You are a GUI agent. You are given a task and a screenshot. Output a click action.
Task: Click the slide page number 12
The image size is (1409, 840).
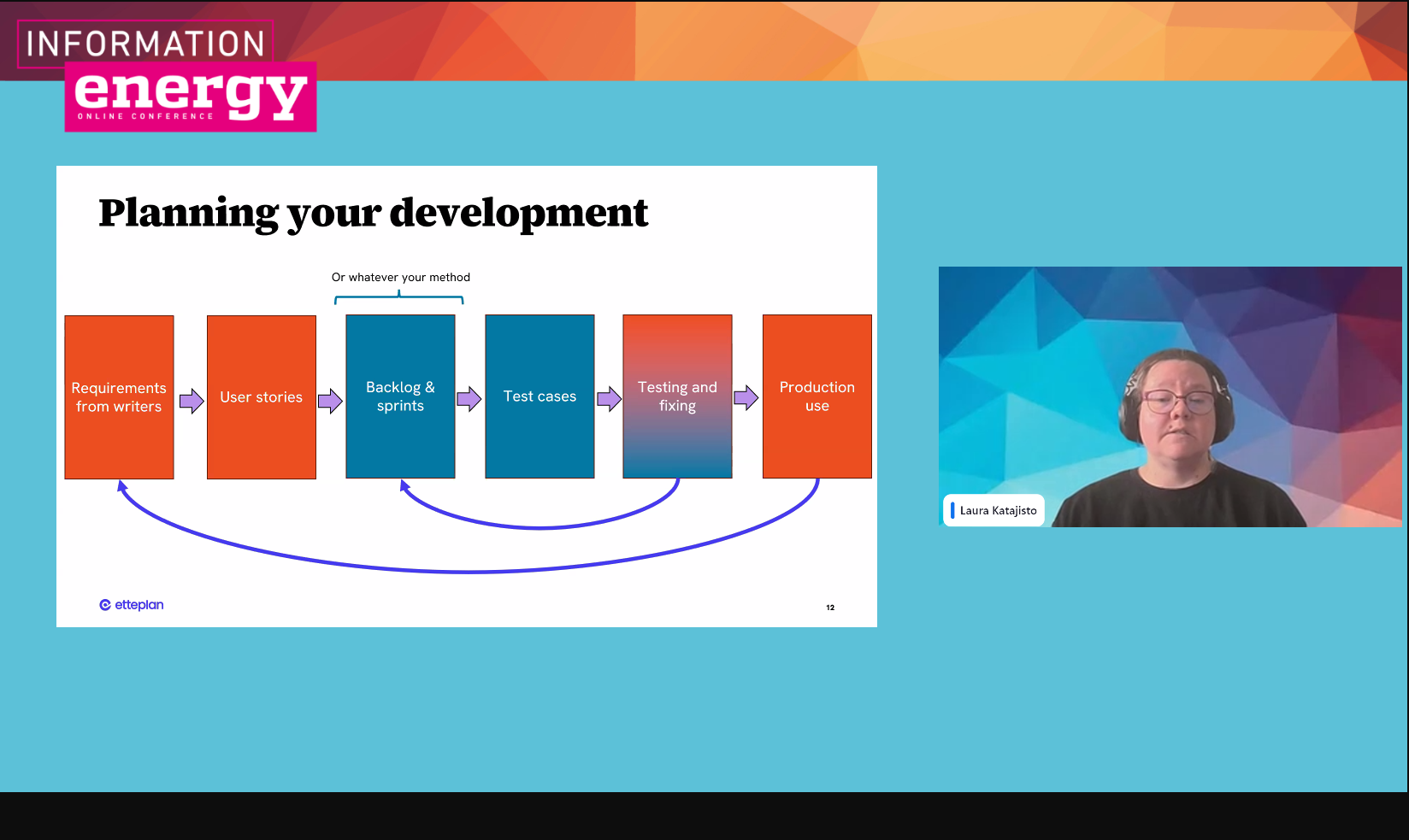pyautogui.click(x=830, y=608)
